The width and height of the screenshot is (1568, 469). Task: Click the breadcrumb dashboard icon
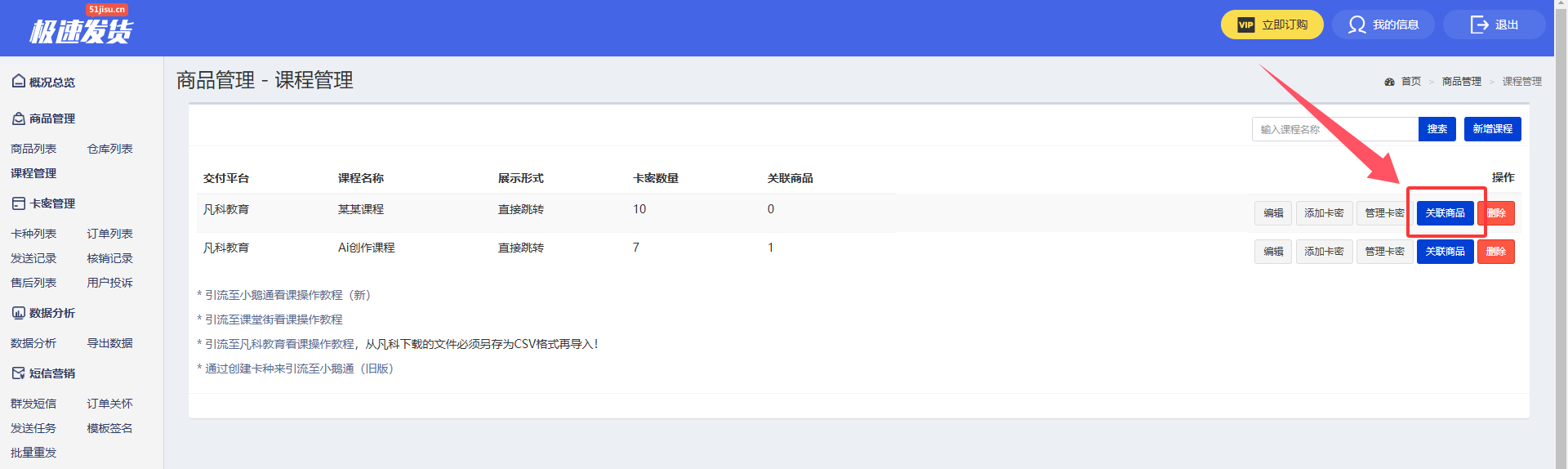pyautogui.click(x=1389, y=82)
